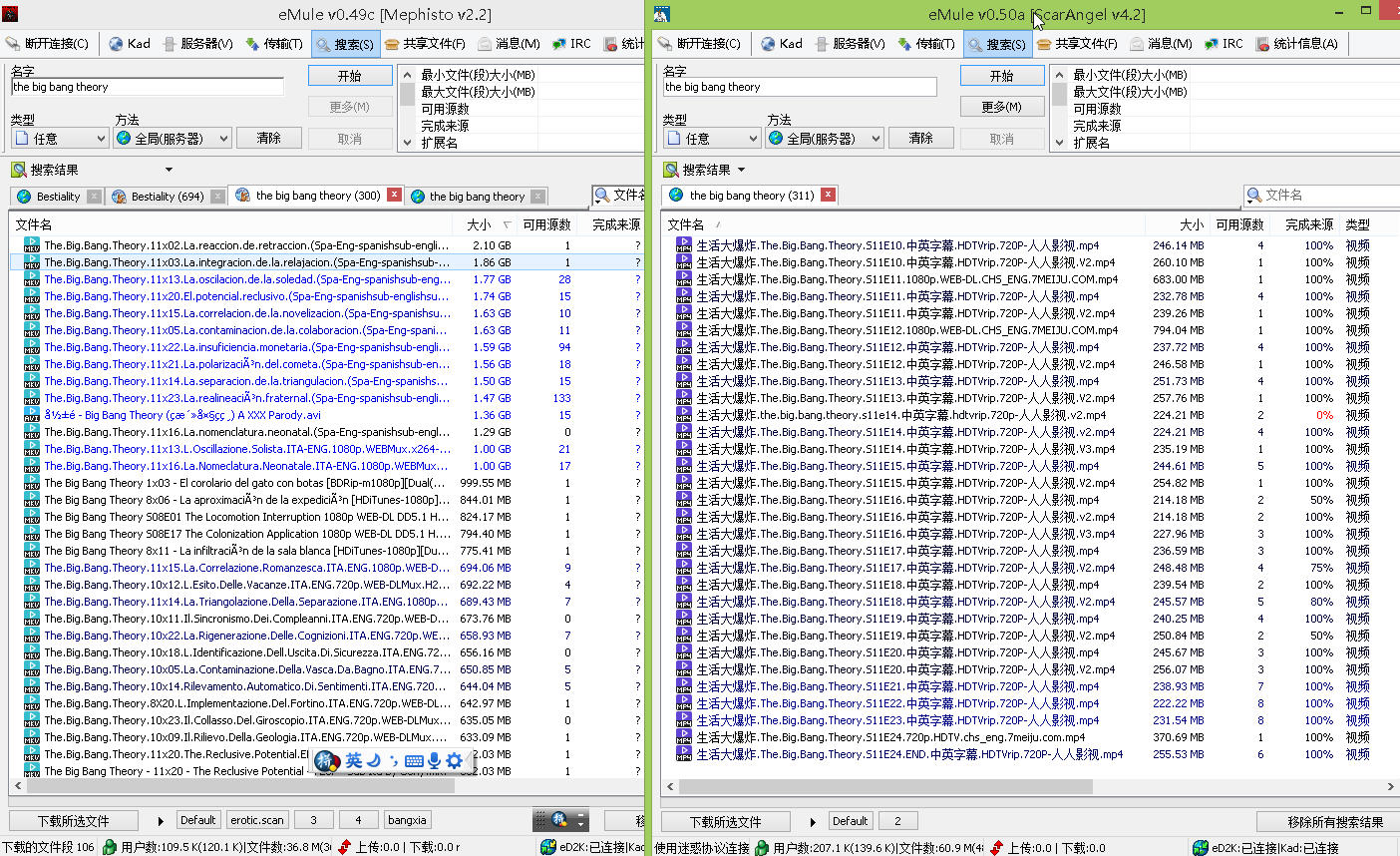Viewport: 1400px width, 856px height.
Task: Open 共享文件 in the ScarAngel window toolbar
Action: point(1077,43)
